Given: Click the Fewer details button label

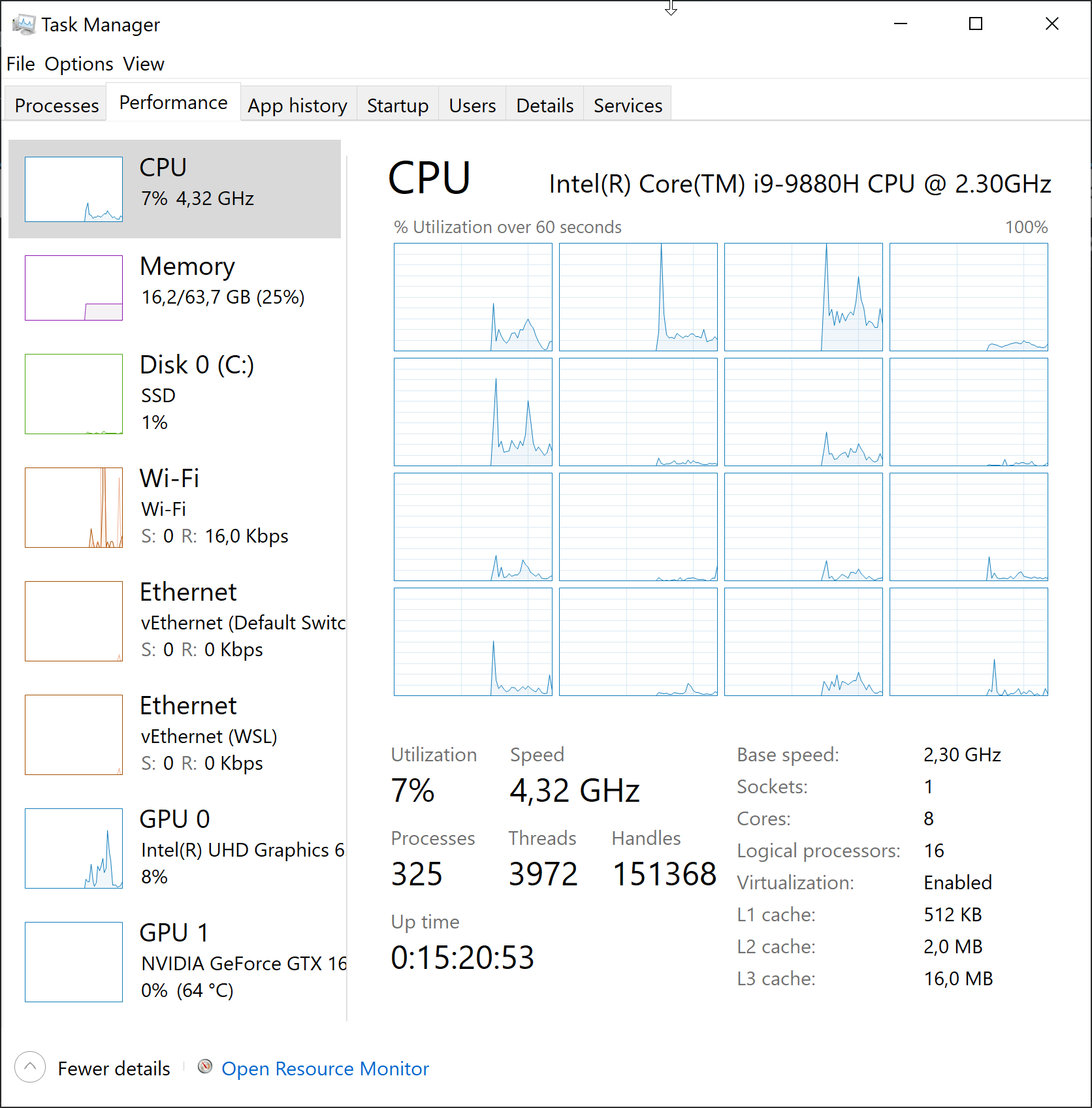Looking at the screenshot, I should click(114, 1068).
